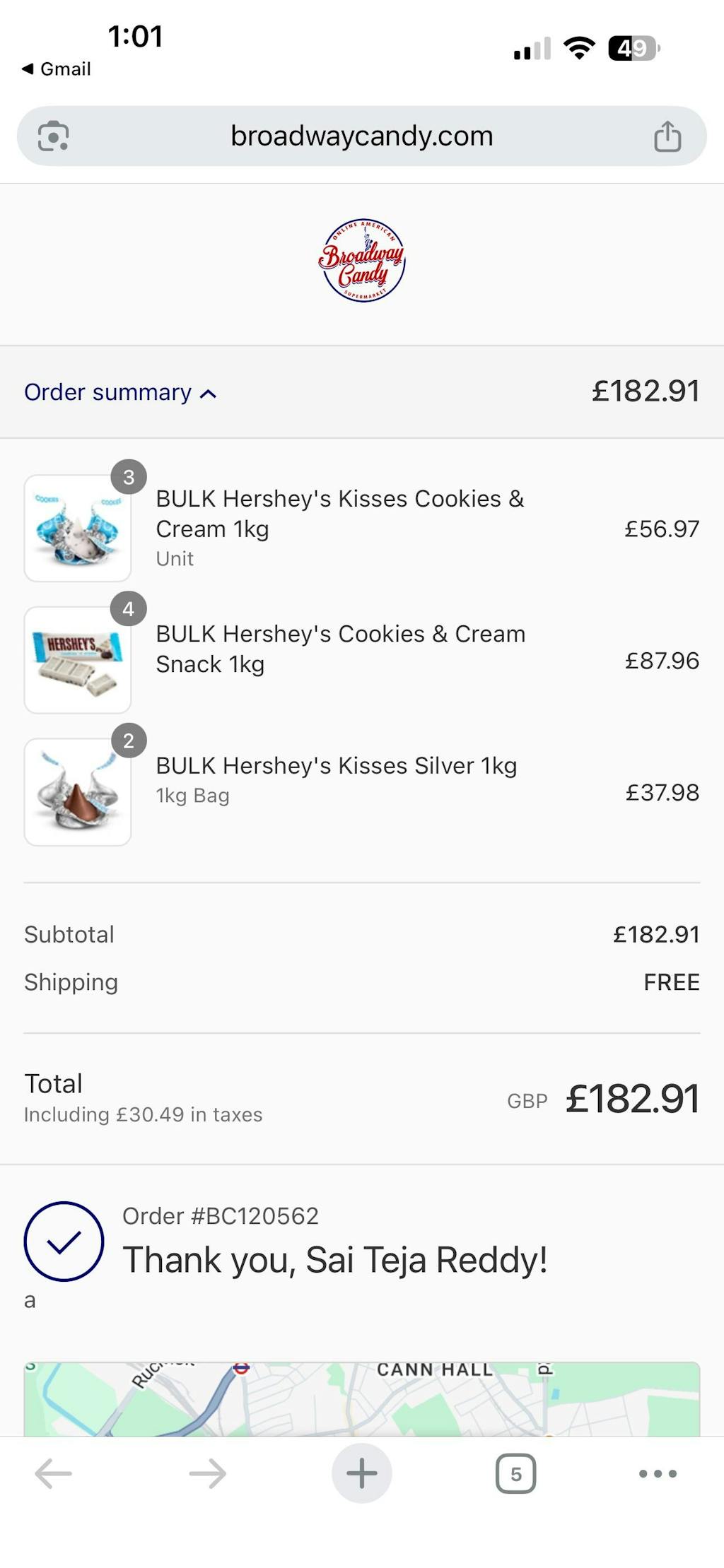724x1568 pixels.
Task: Tap the Order summary chevron arrow
Action: tap(209, 394)
